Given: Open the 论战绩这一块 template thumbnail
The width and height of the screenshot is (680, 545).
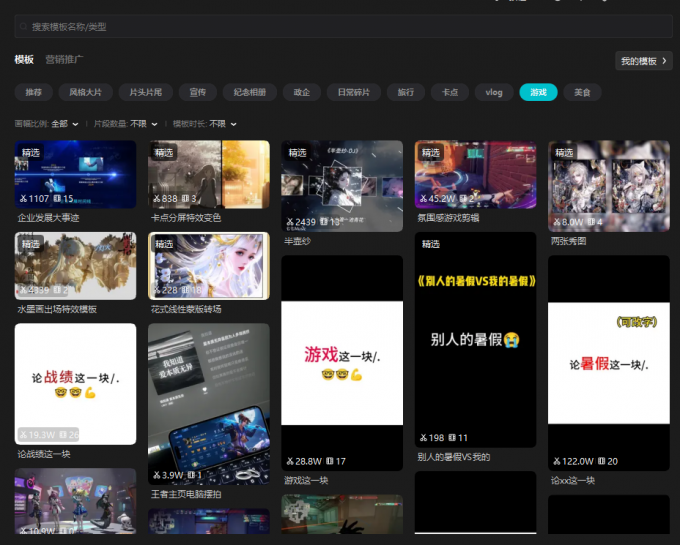Looking at the screenshot, I should pos(75,384).
